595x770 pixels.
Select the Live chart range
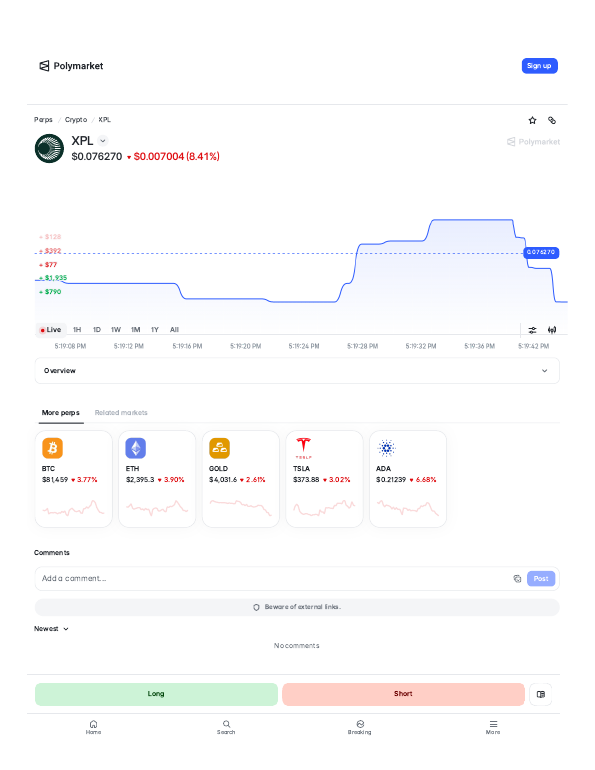pyautogui.click(x=50, y=330)
